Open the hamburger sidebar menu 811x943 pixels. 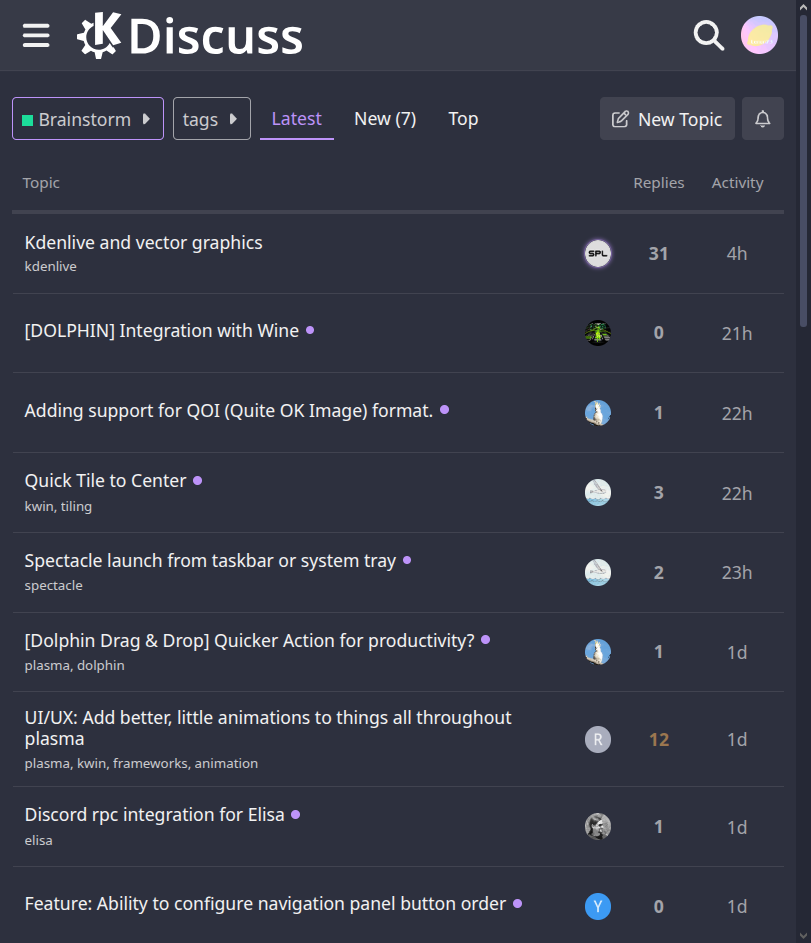(x=36, y=35)
